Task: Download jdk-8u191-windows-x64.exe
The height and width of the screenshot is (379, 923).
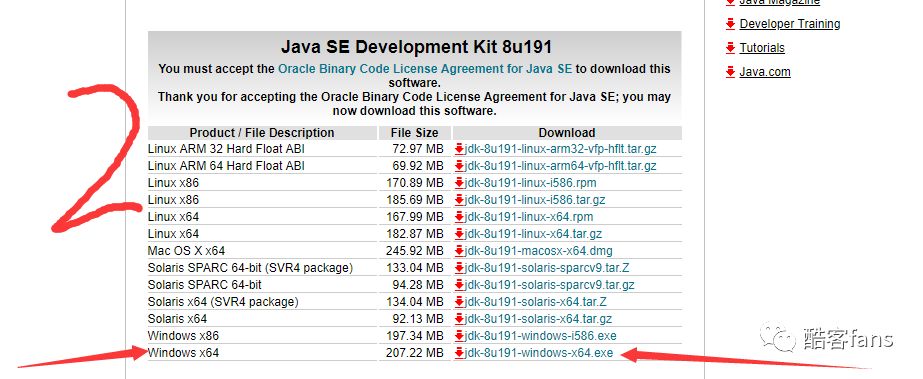Action: pos(539,353)
